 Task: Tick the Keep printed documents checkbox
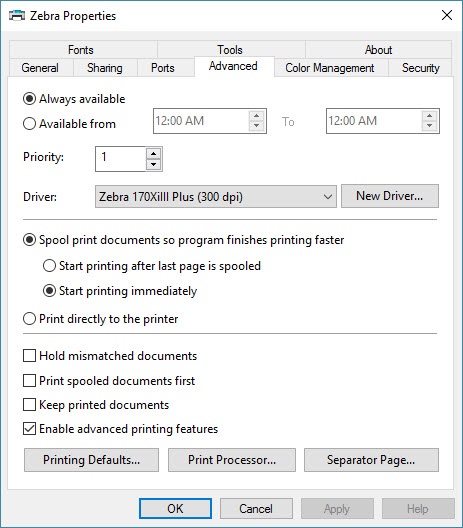coord(29,404)
